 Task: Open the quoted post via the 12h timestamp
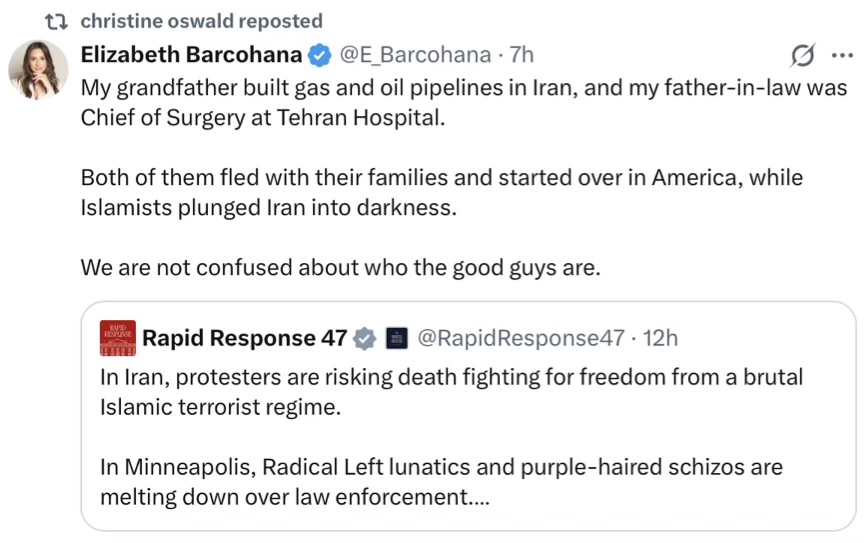(x=660, y=338)
